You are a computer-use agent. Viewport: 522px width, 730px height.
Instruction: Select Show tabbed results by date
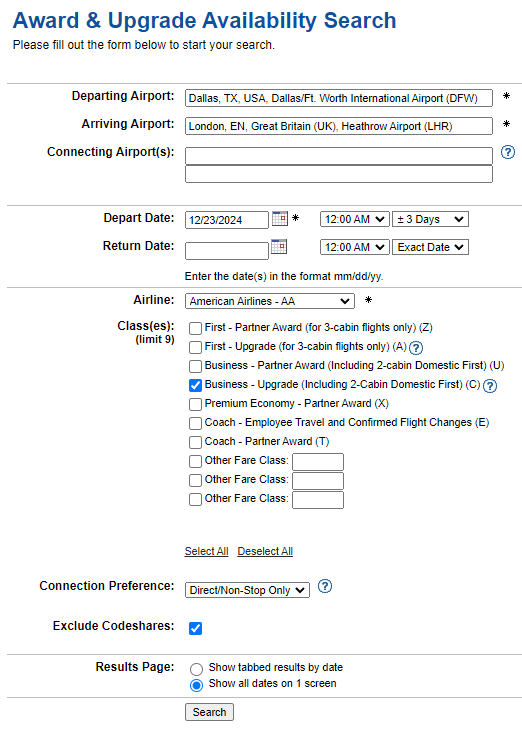[x=197, y=669]
